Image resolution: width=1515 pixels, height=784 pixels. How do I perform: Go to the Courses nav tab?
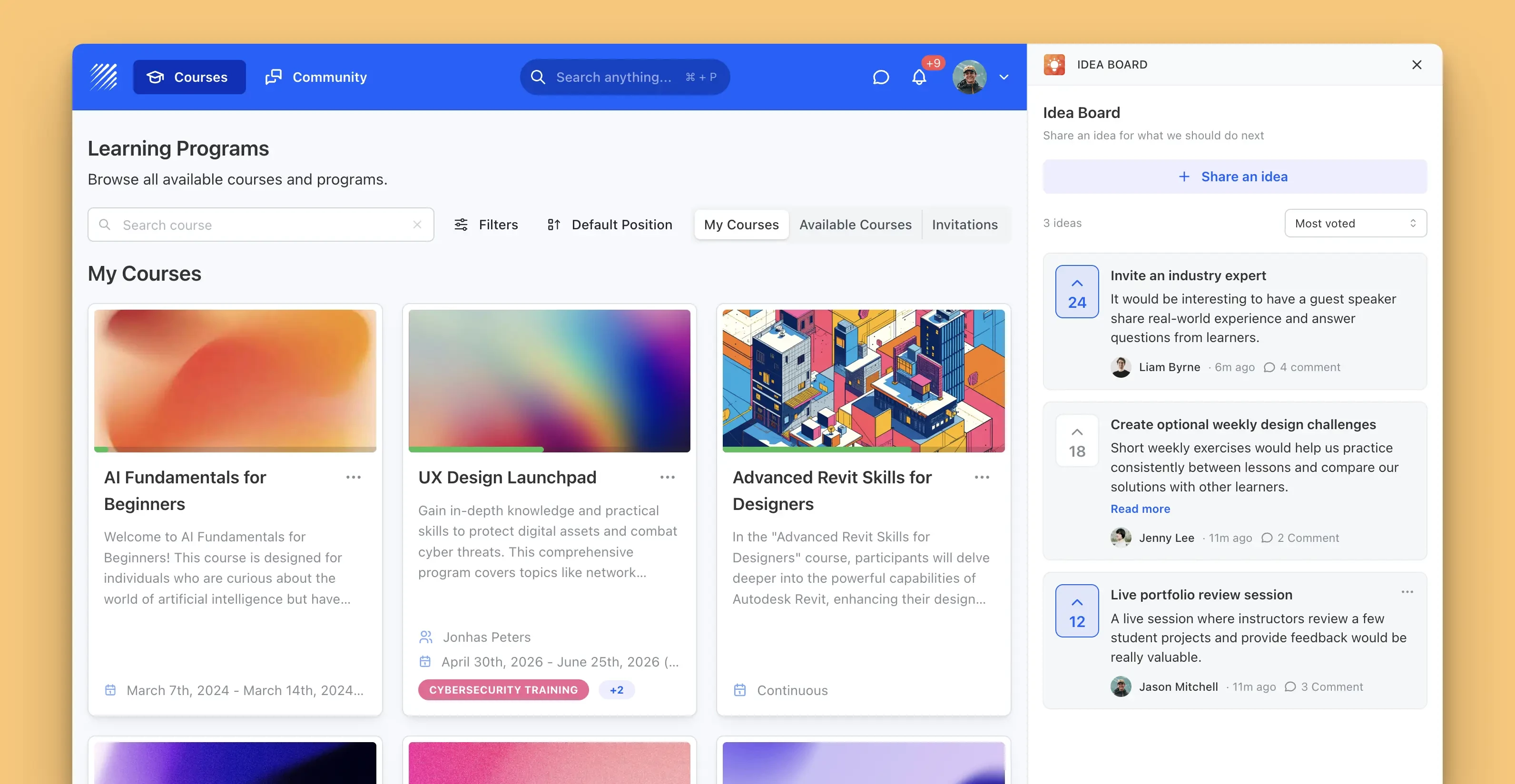(x=189, y=77)
